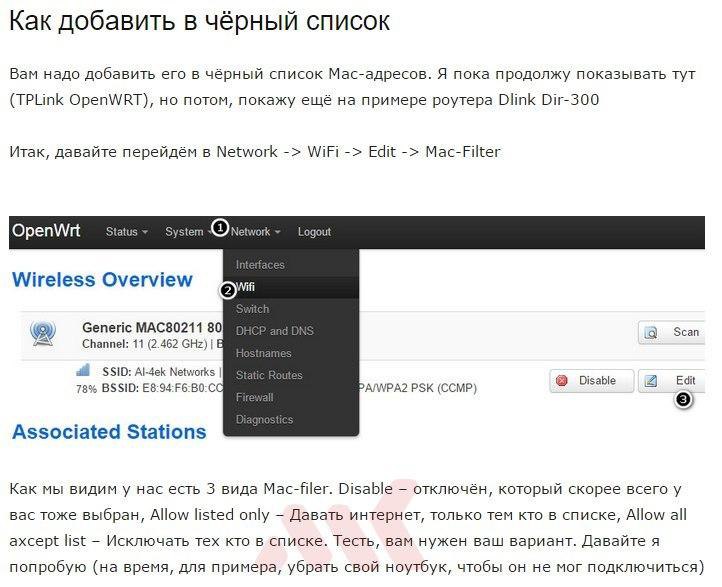Choose Interfaces in the Network menu
The height and width of the screenshot is (587, 722).
tap(260, 265)
